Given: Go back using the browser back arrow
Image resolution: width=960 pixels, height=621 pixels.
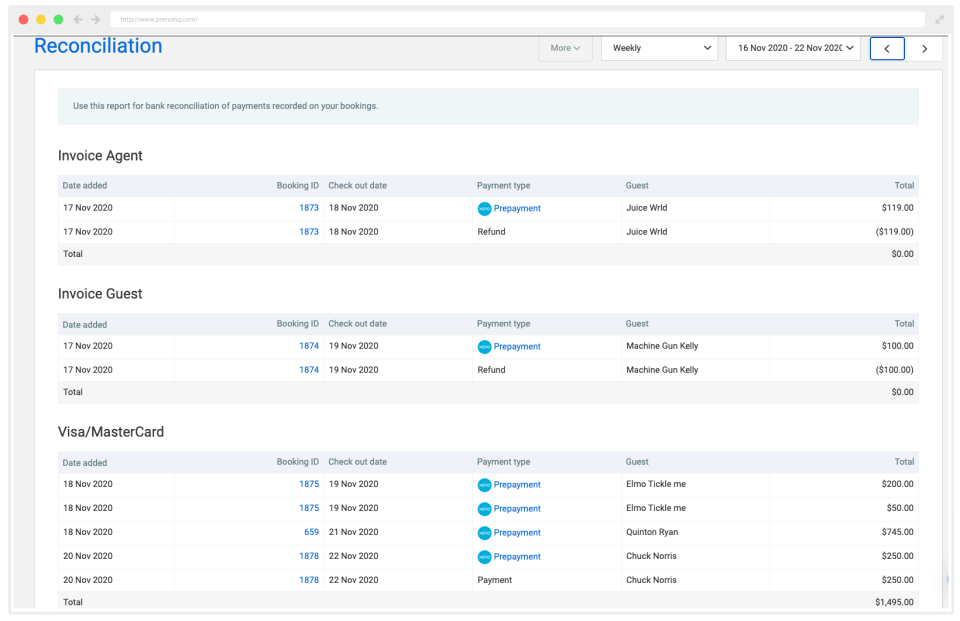Looking at the screenshot, I should (78, 20).
